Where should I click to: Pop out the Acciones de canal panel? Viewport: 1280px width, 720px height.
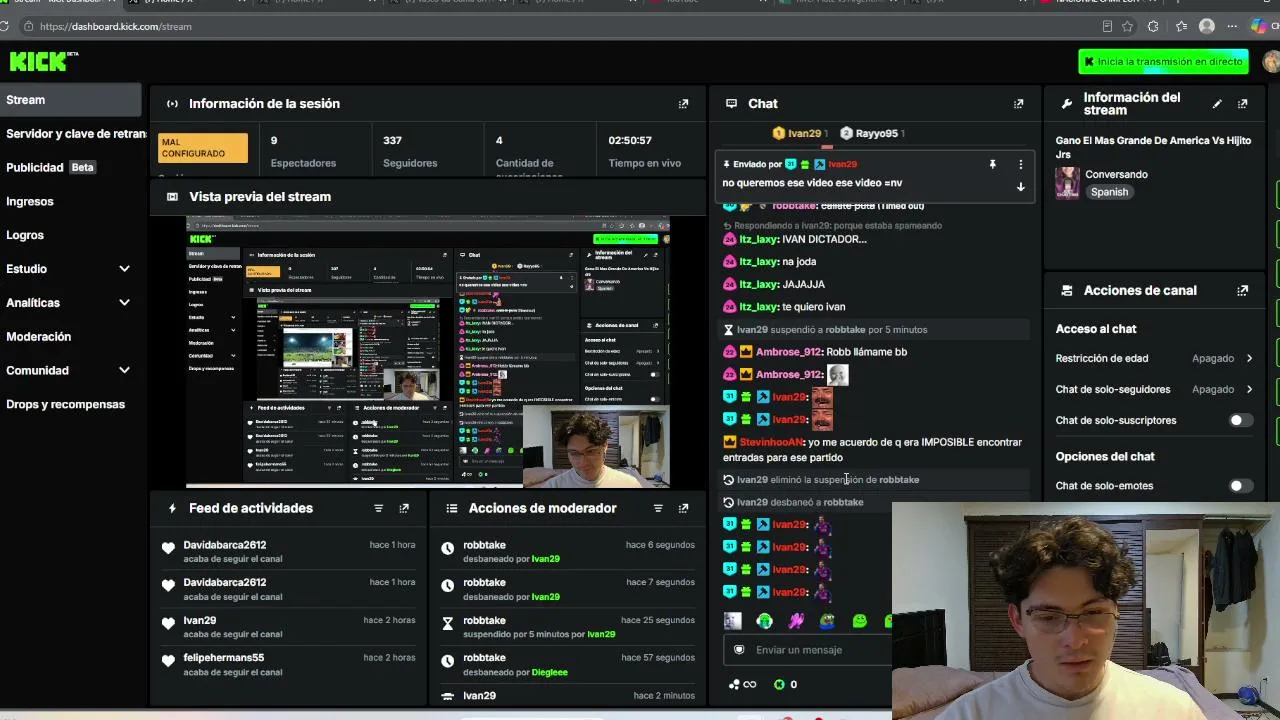coord(1243,291)
